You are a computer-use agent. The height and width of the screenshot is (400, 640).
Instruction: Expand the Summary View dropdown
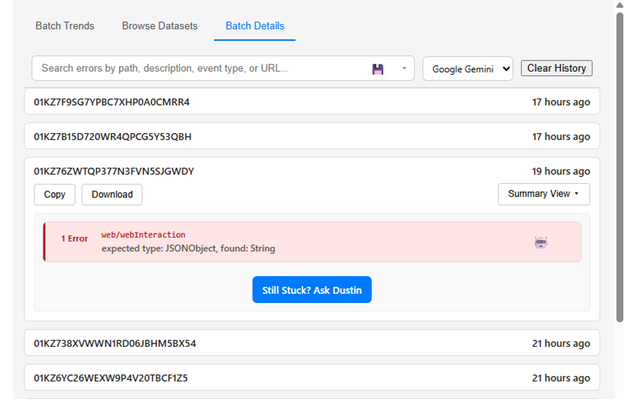pyautogui.click(x=544, y=194)
